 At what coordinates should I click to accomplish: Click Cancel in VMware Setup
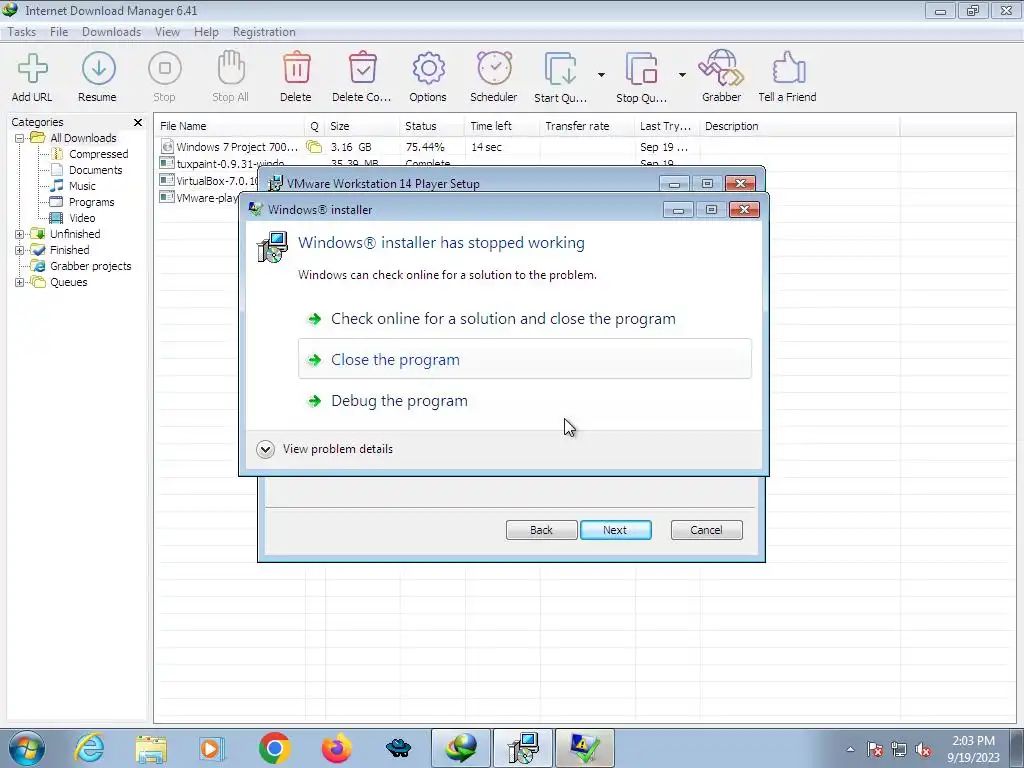(707, 530)
